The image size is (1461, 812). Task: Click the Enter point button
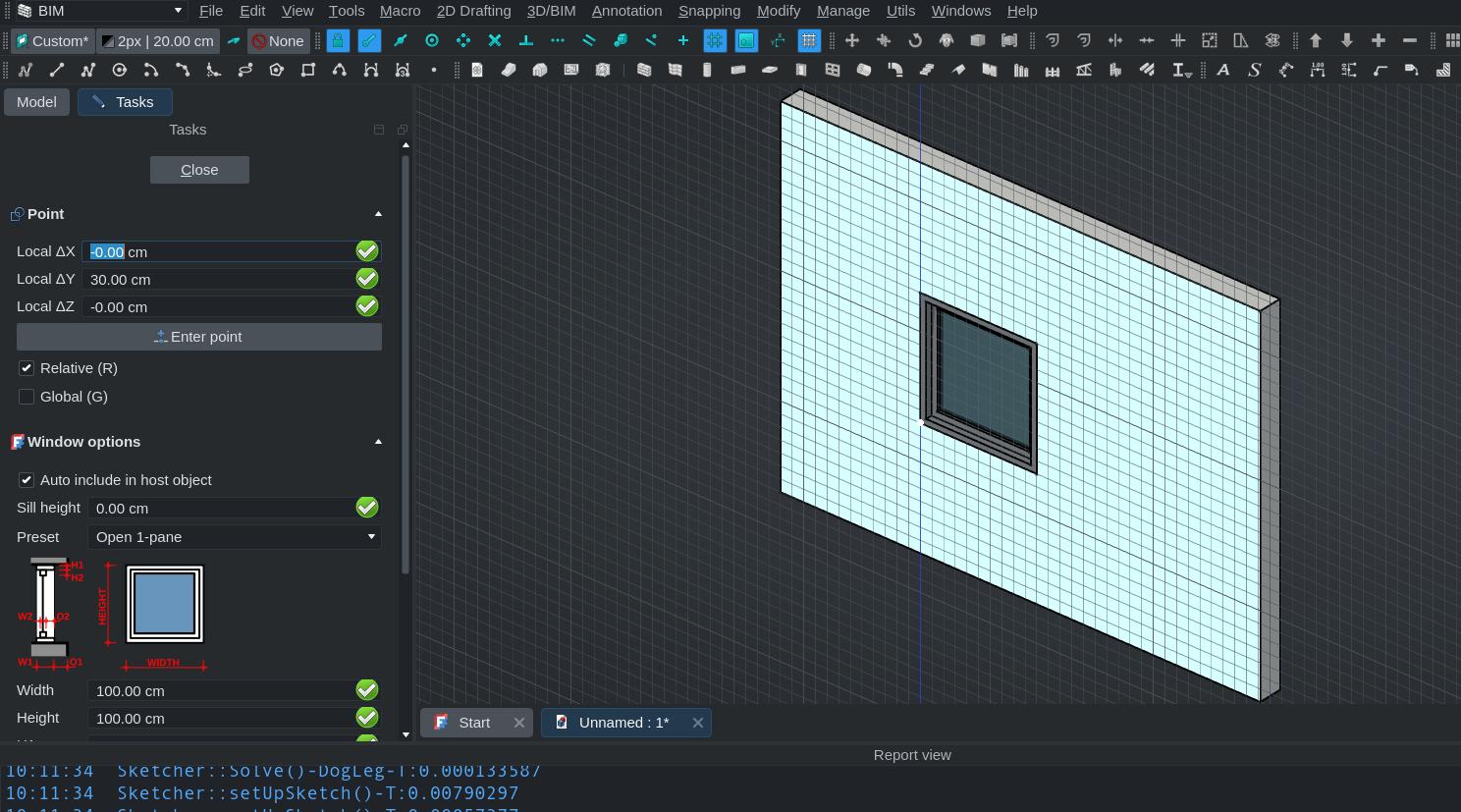199,337
